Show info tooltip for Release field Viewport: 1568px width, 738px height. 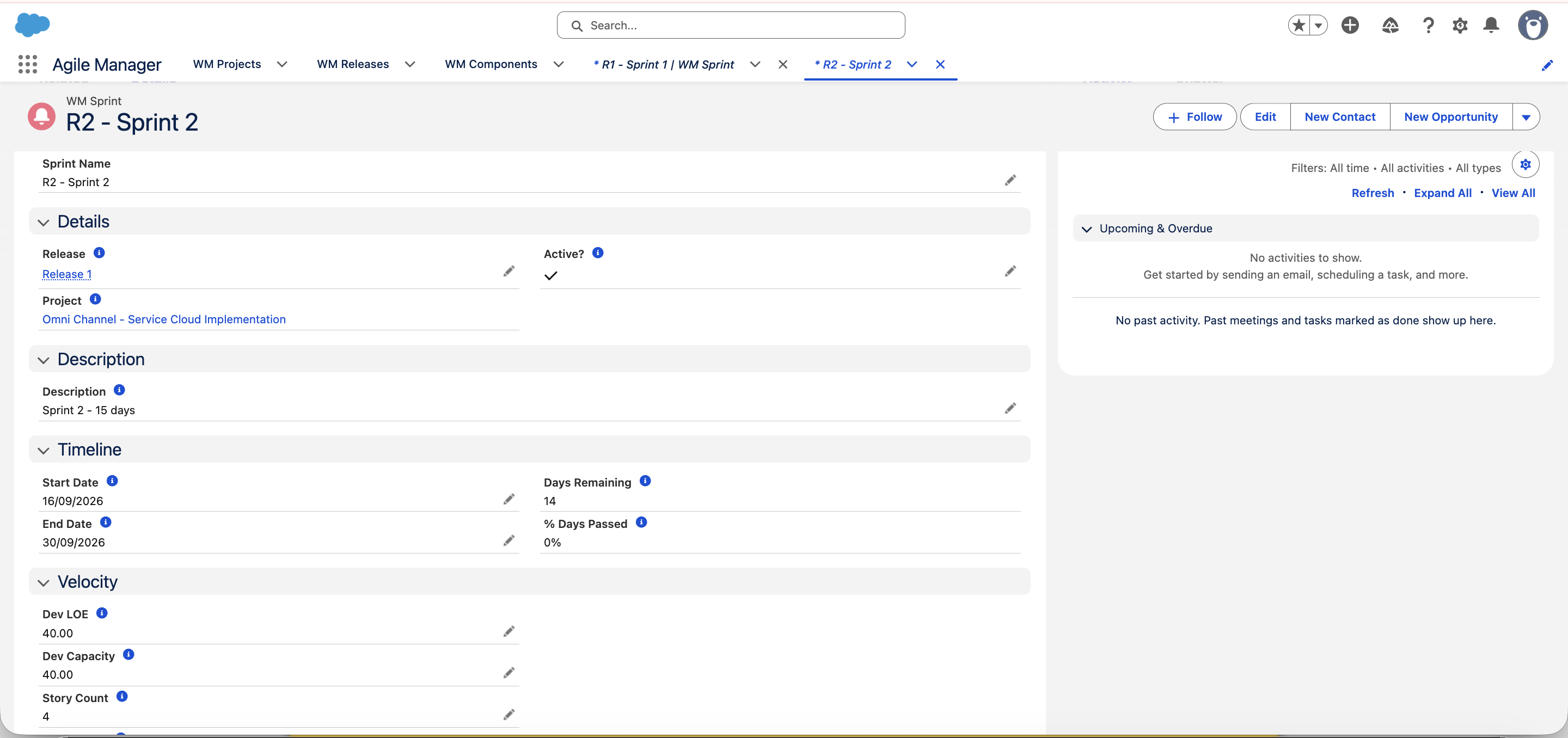99,253
